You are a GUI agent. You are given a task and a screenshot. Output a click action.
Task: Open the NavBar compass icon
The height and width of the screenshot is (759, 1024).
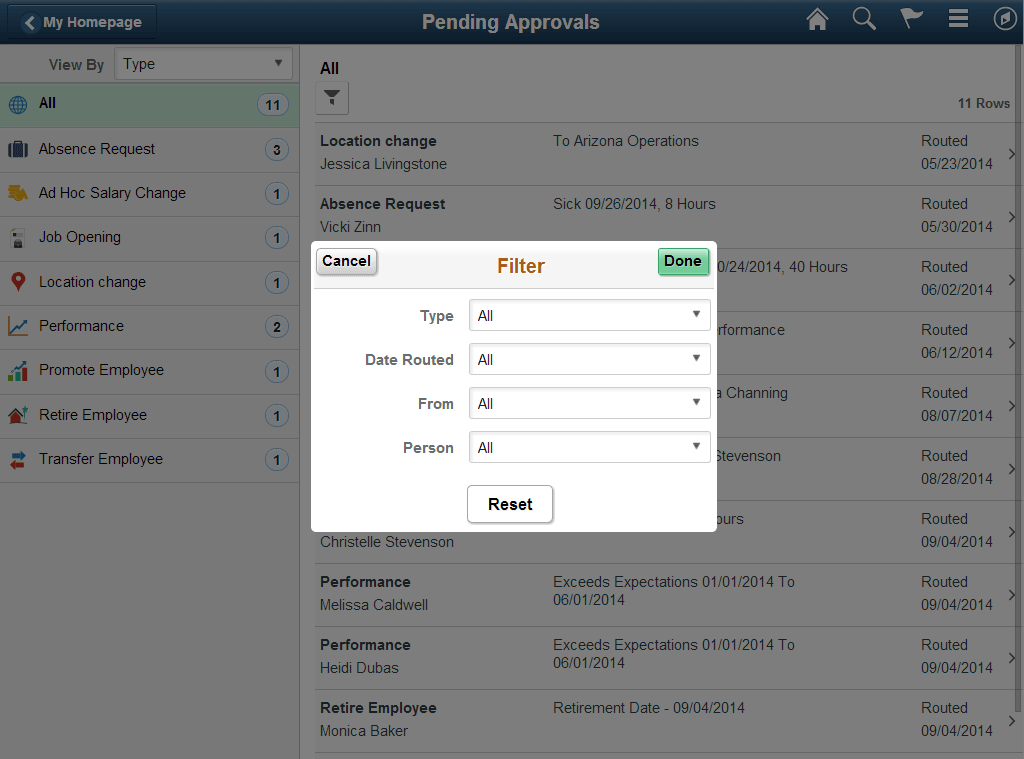[x=1005, y=18]
